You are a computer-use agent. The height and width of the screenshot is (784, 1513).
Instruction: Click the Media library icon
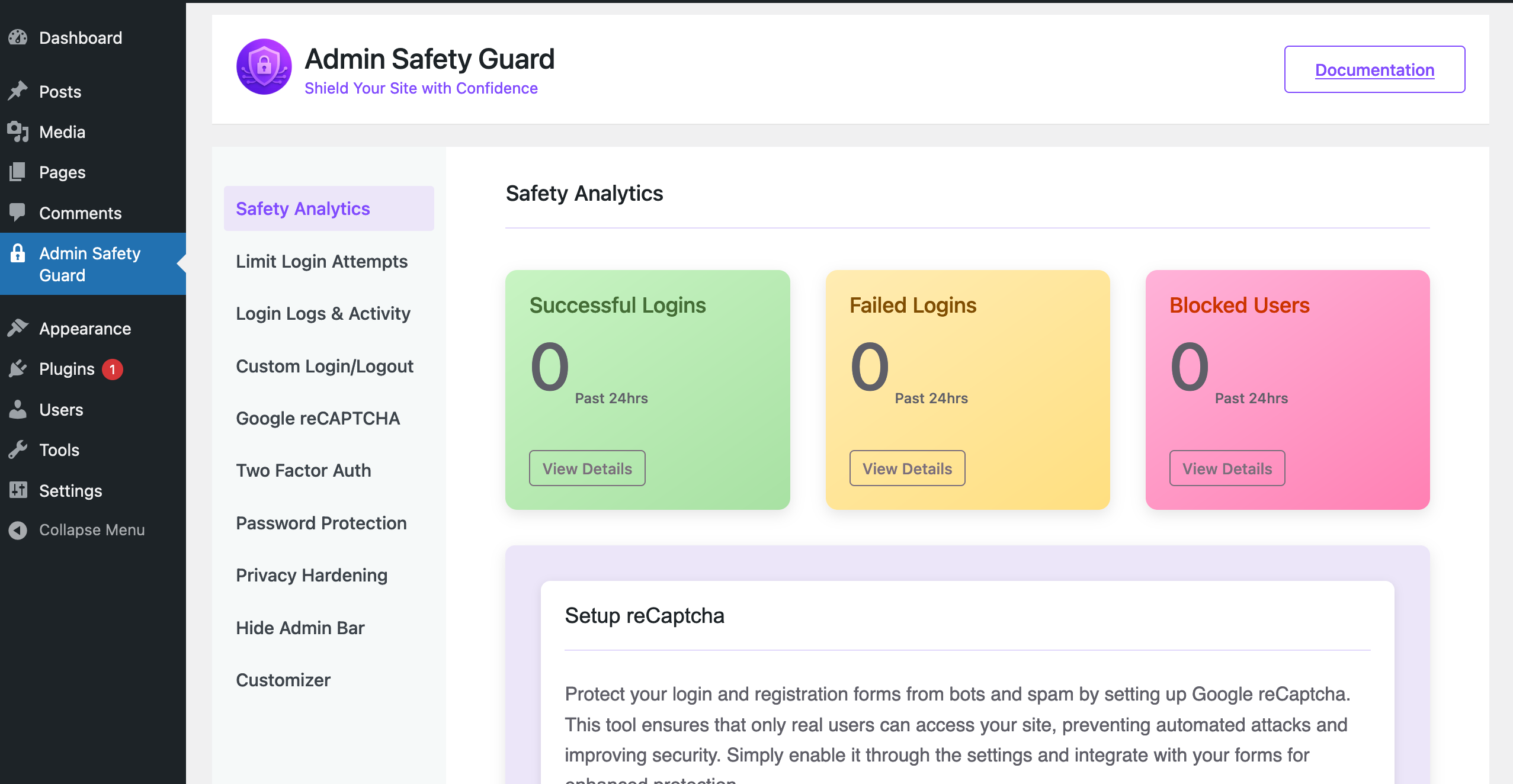coord(18,131)
